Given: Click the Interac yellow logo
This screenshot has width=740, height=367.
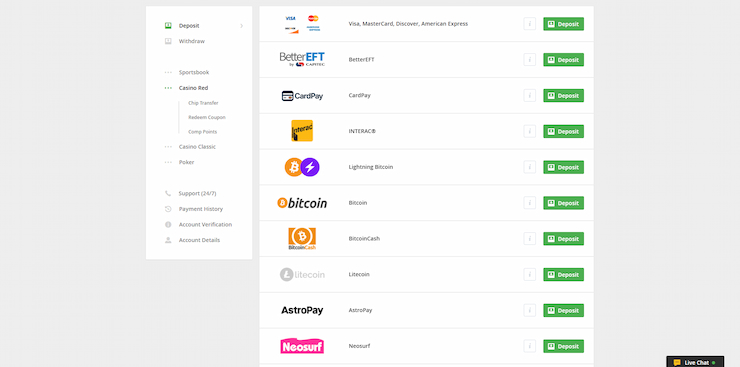Looking at the screenshot, I should coord(302,131).
